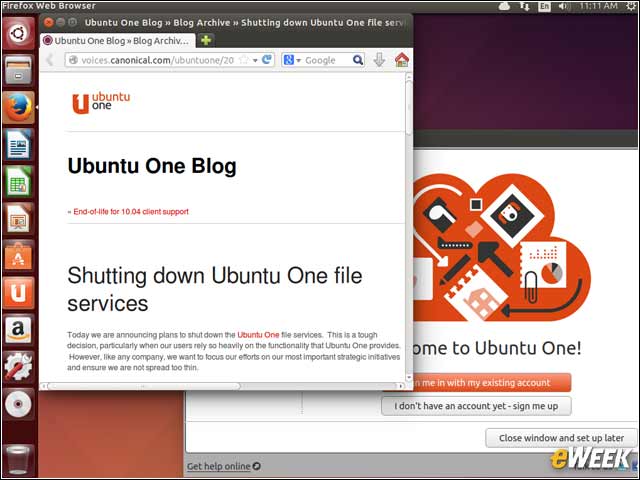Screen dimensions: 640x480
Task: Open System Settings launcher icon
Action: click(18, 367)
